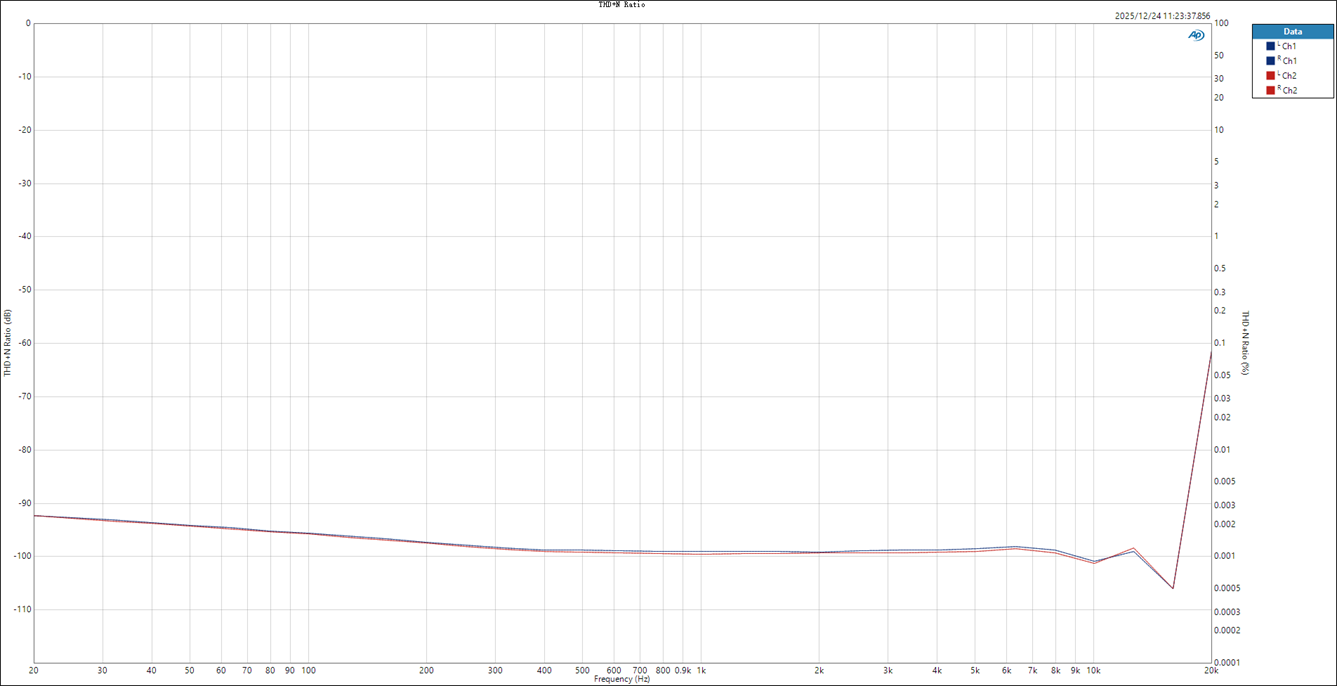This screenshot has height=686, width=1337.
Task: Click the 2k frequency tick
Action: tap(819, 670)
